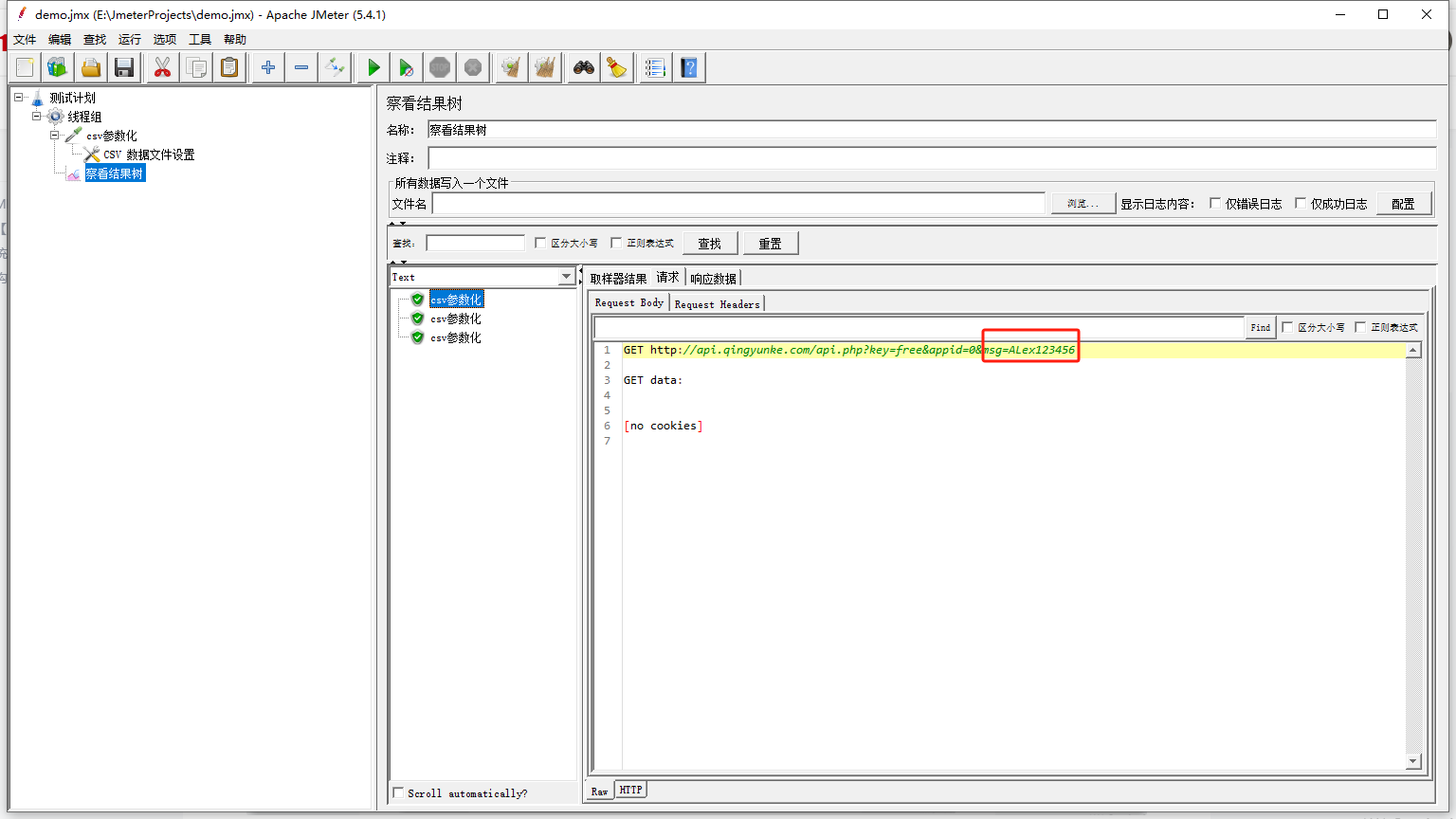Click the 配置 button

tap(1404, 204)
